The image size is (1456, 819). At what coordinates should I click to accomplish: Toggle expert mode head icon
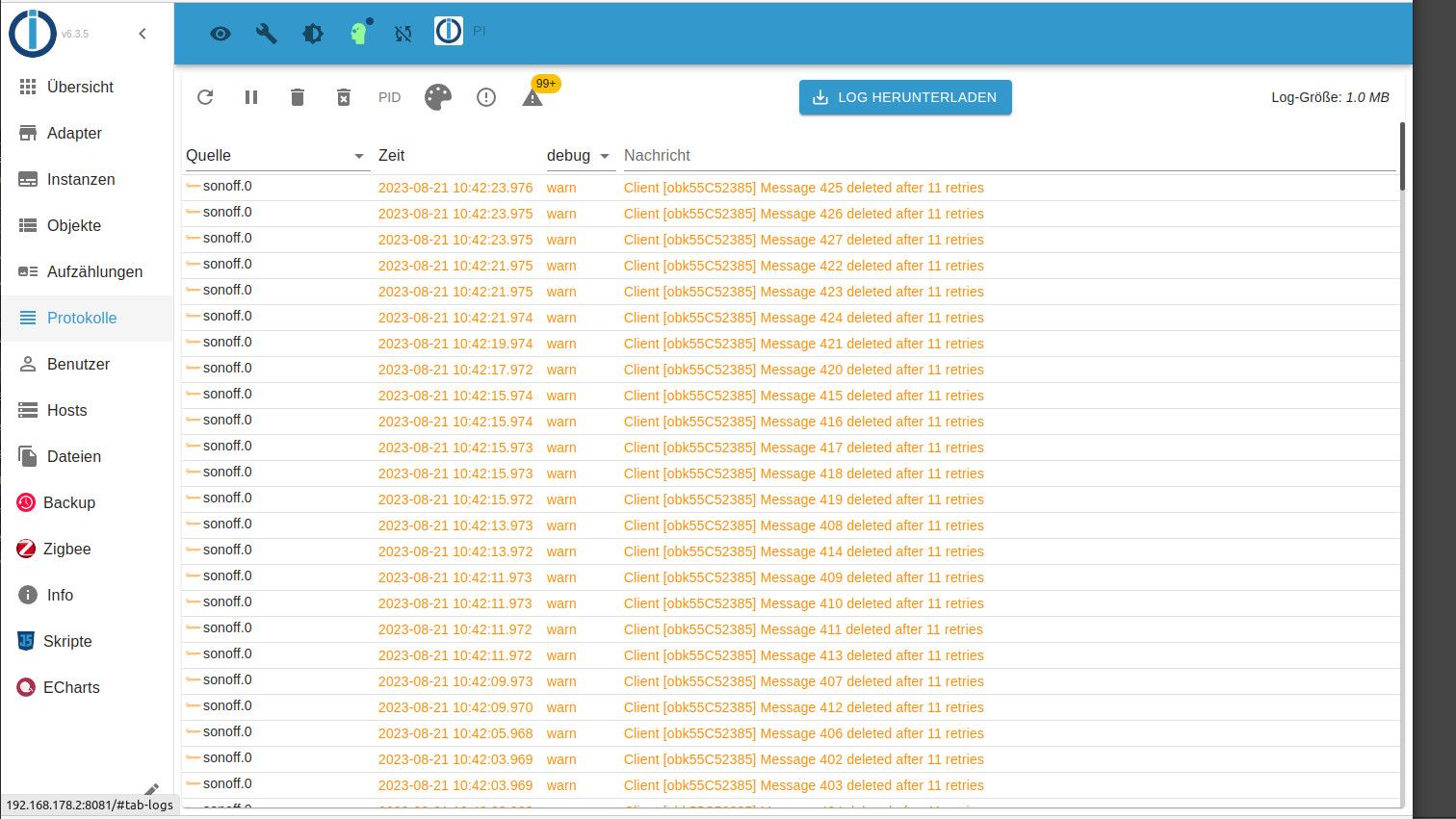point(359,33)
